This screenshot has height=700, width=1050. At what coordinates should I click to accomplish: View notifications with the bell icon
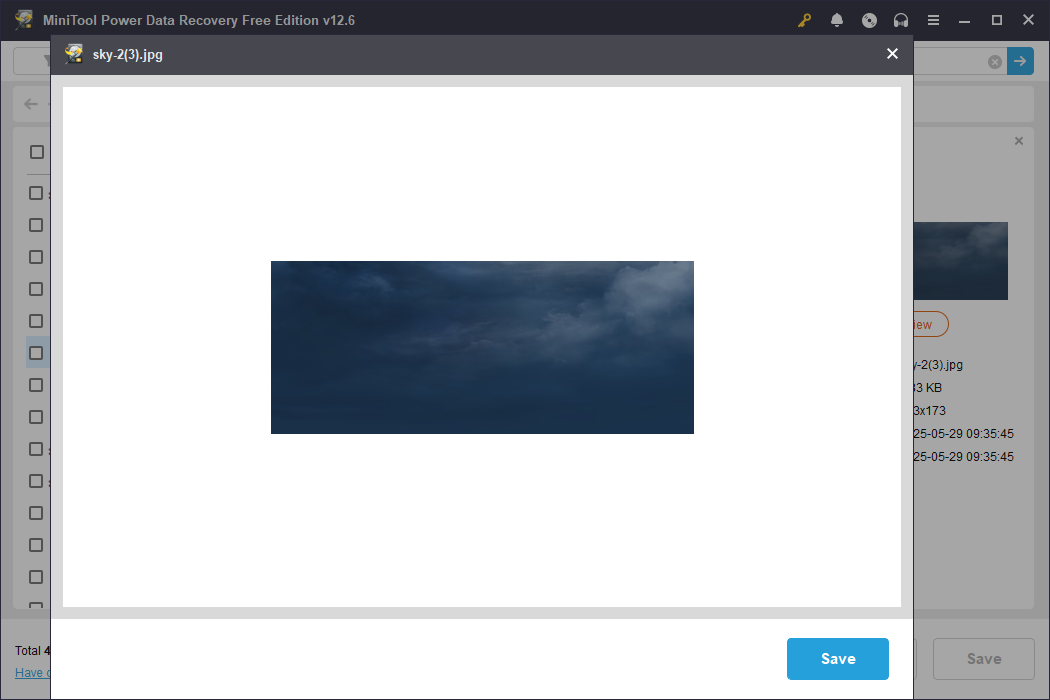837,19
